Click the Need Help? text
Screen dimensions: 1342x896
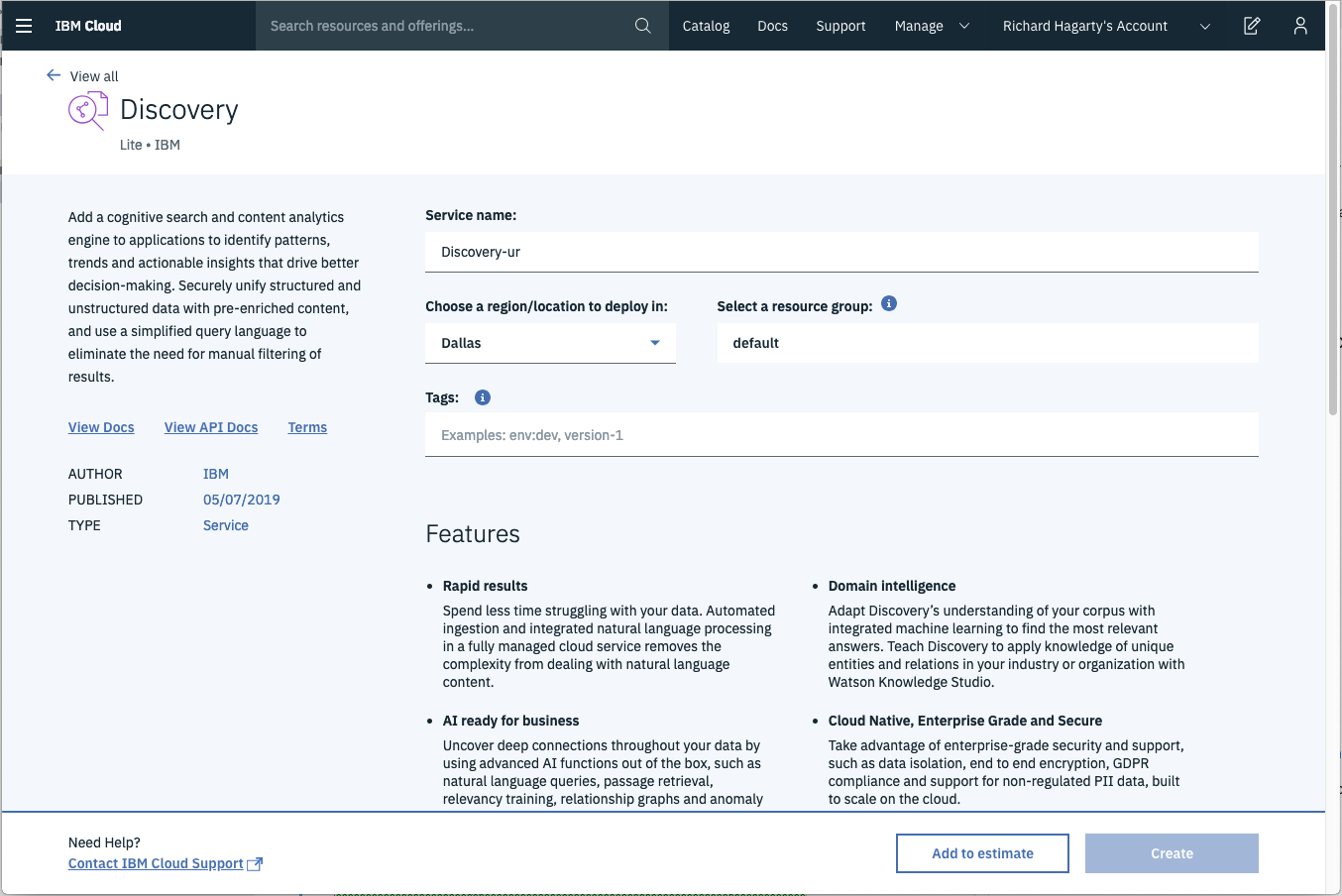(104, 842)
